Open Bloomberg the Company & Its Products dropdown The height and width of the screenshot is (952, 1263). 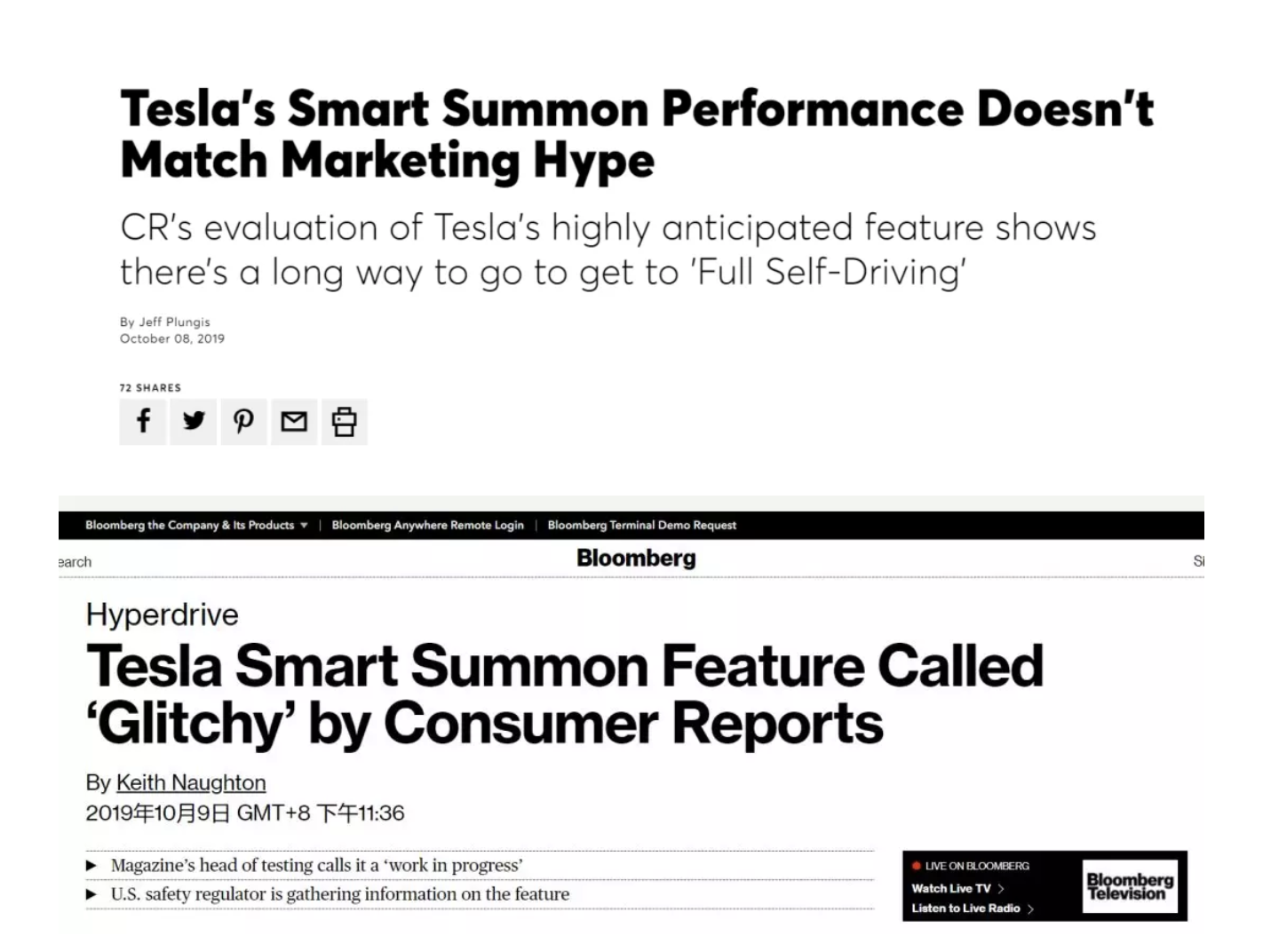tap(196, 525)
